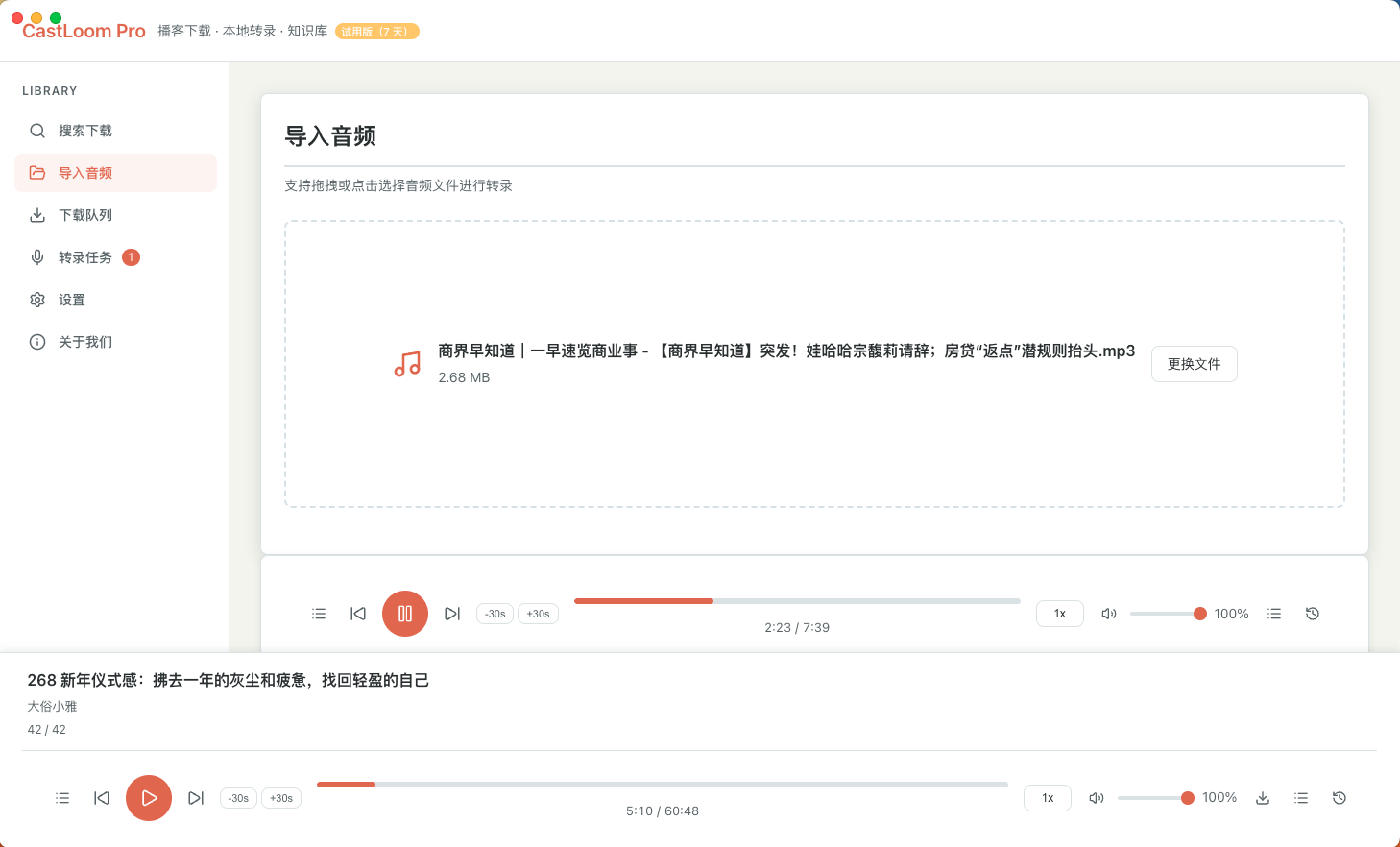Click the 关于我们 info icon
Viewport: 1400px width, 847px height.
(36, 342)
